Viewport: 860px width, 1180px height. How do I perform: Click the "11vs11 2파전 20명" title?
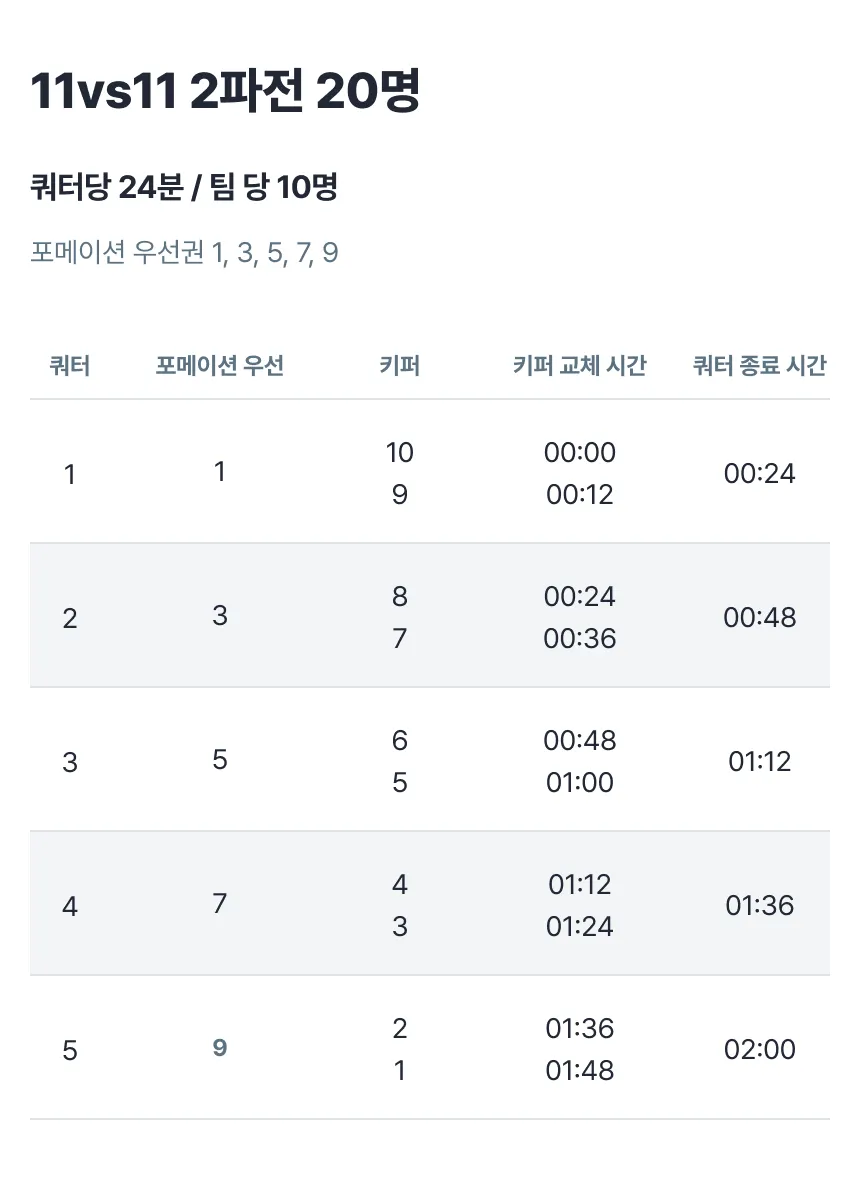click(225, 93)
